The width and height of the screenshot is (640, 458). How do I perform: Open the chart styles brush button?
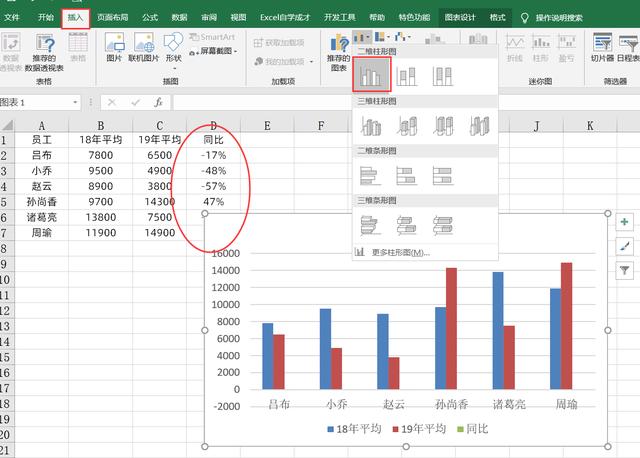(624, 246)
